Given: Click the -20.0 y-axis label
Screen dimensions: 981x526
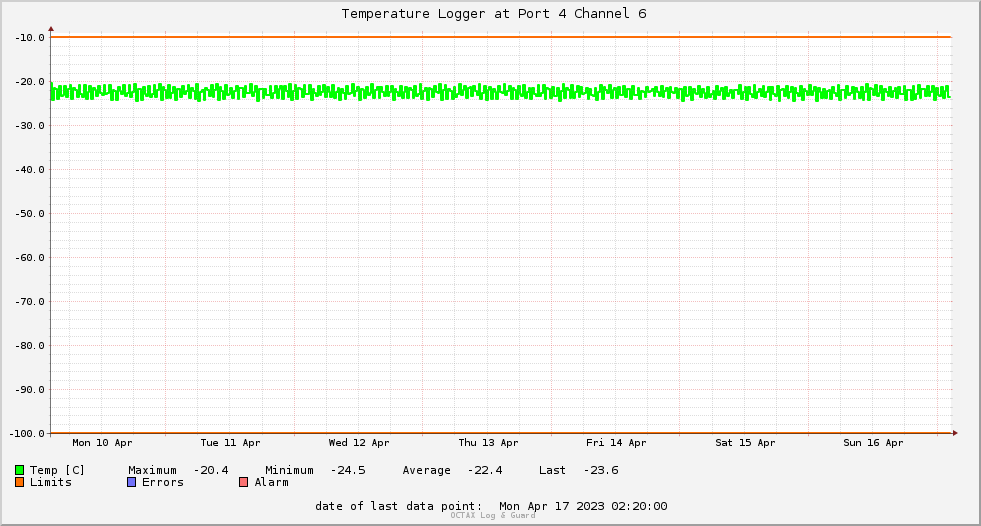Looking at the screenshot, I should tap(30, 82).
